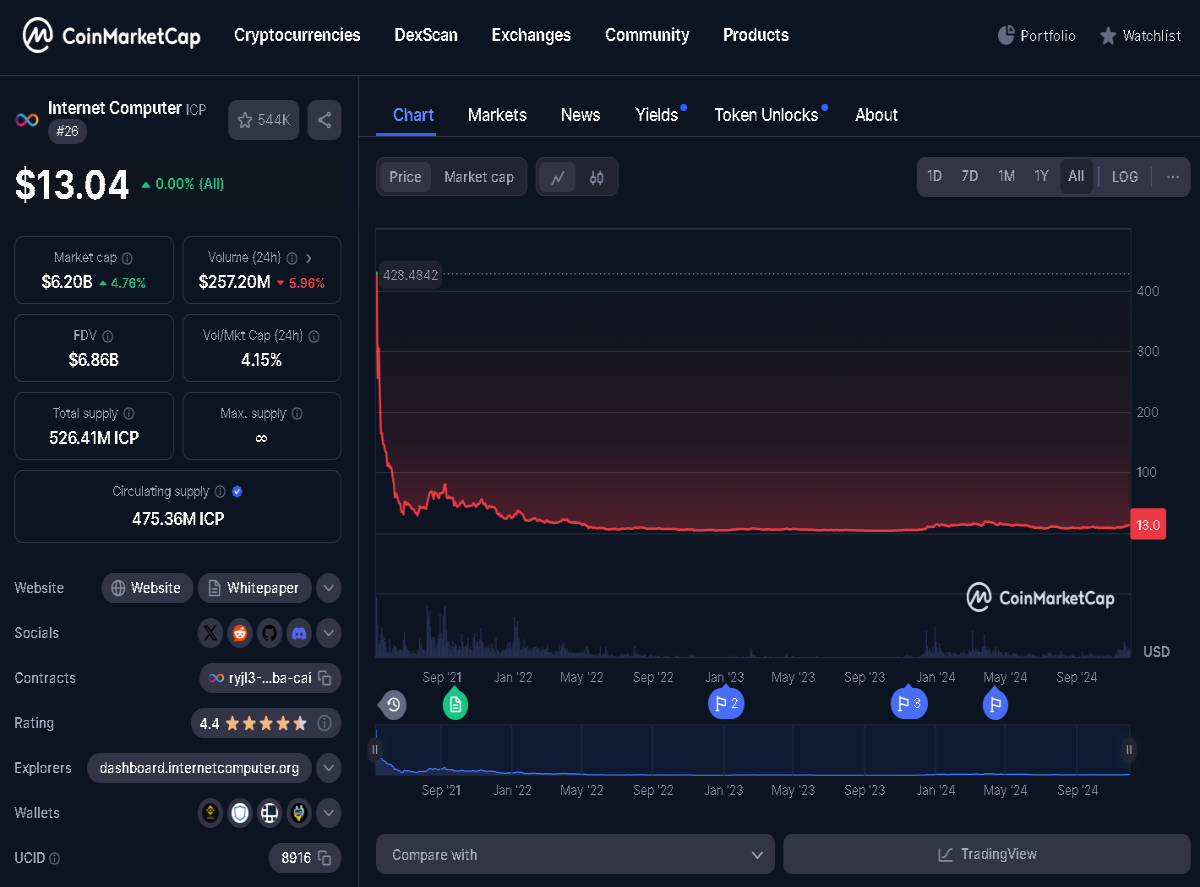Viewport: 1200px width, 887px height.
Task: Click the flag marker labeled 3
Action: [909, 703]
